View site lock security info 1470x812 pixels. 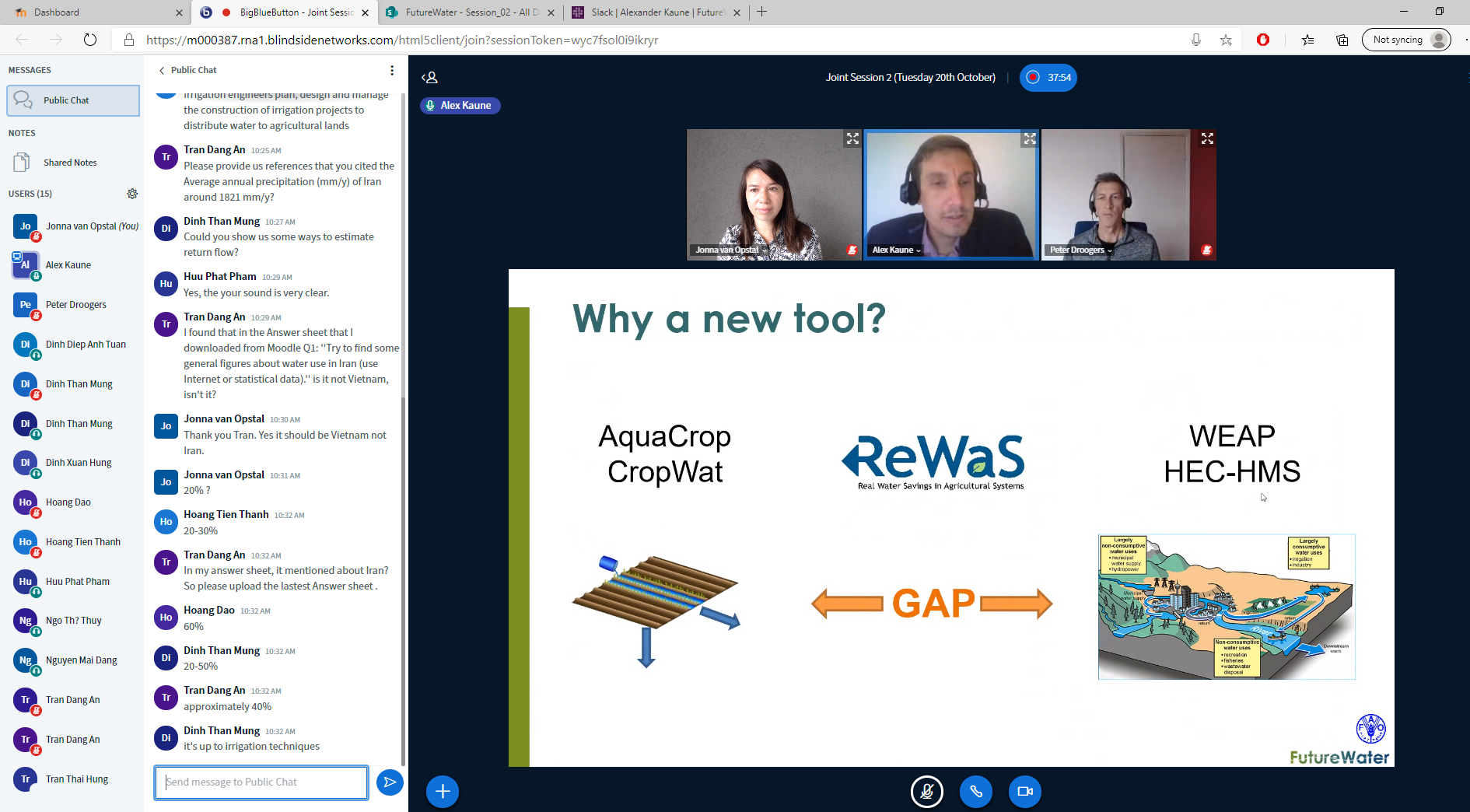129,40
